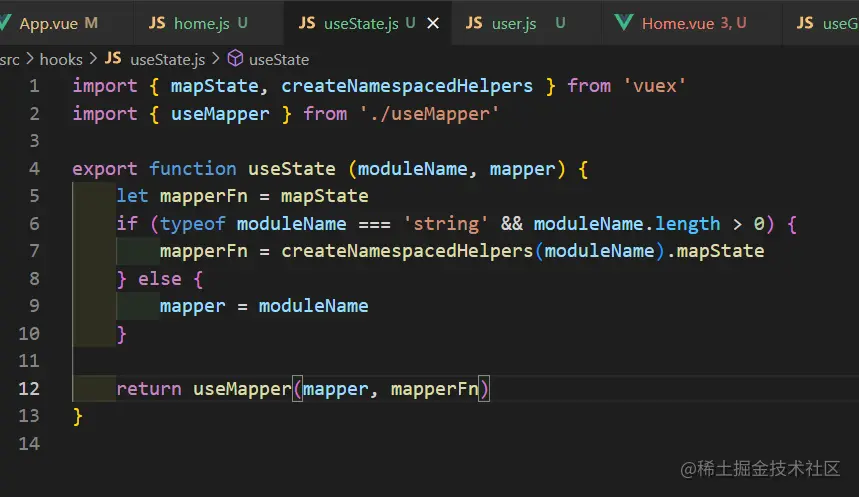Viewport: 859px width, 497px height.
Task: Click 'createNamespacedHelpers' in the line 1 import
Action: click(406, 86)
